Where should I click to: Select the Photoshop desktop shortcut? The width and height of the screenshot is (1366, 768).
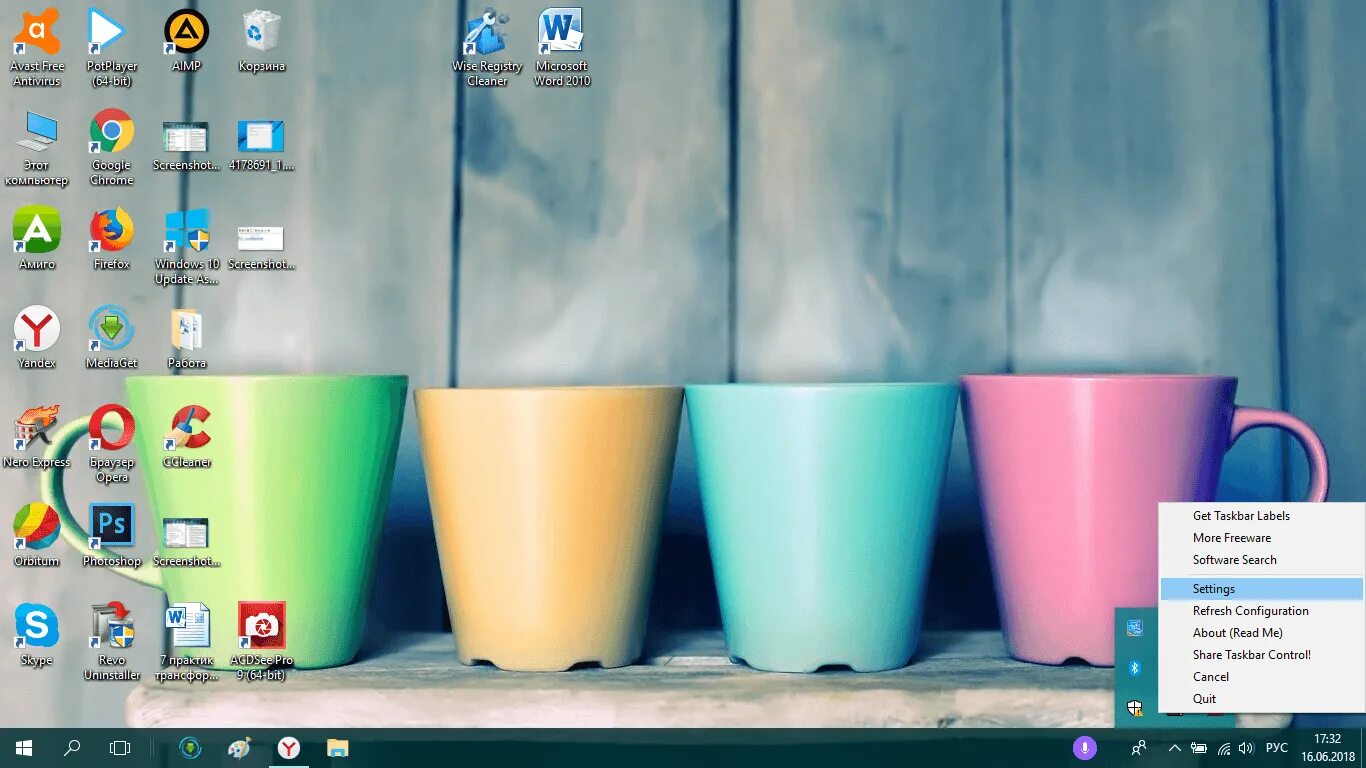112,536
